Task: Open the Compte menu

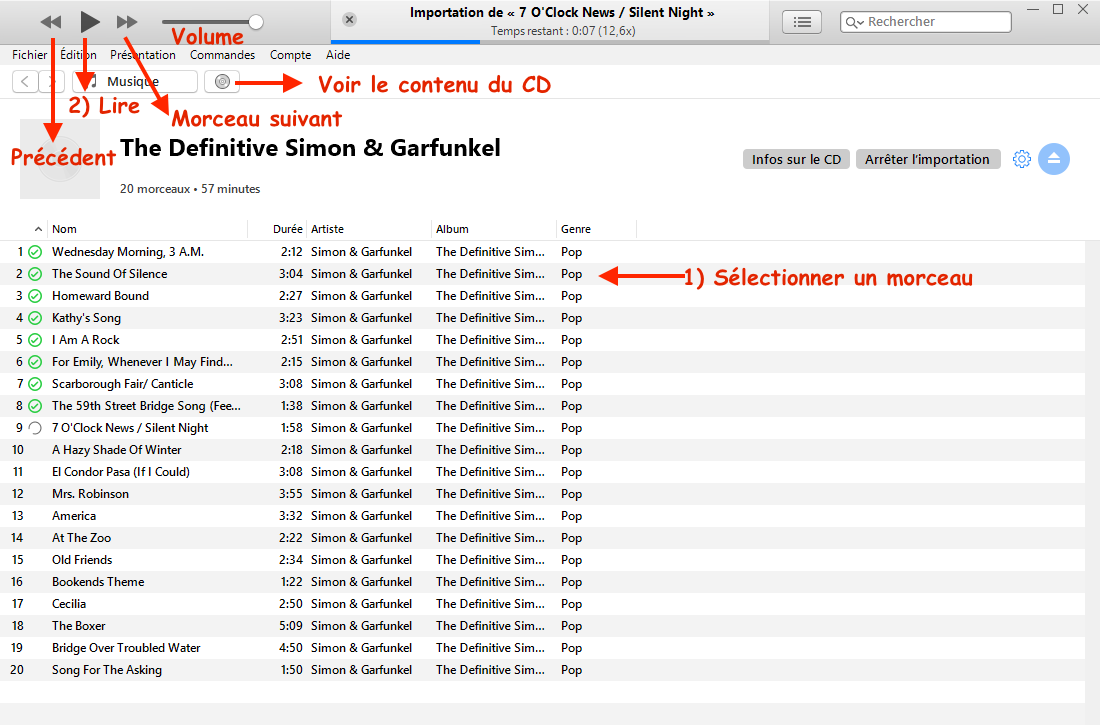Action: (290, 55)
